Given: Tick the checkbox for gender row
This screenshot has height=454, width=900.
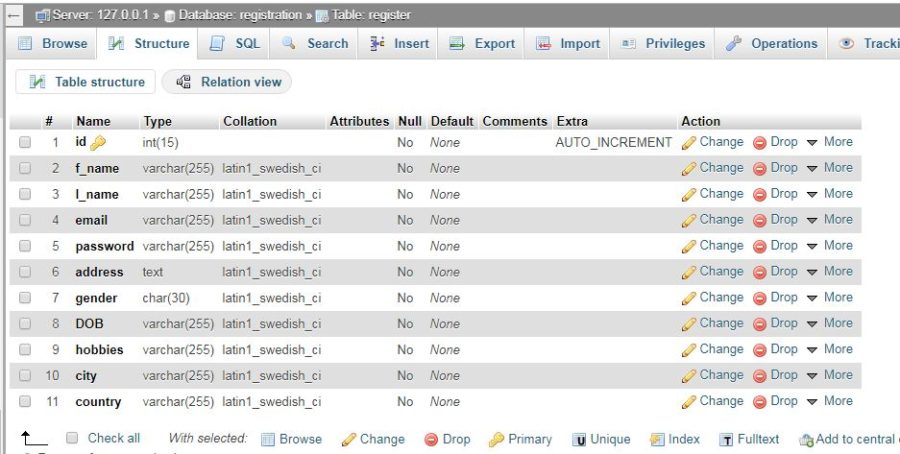Looking at the screenshot, I should 25,297.
